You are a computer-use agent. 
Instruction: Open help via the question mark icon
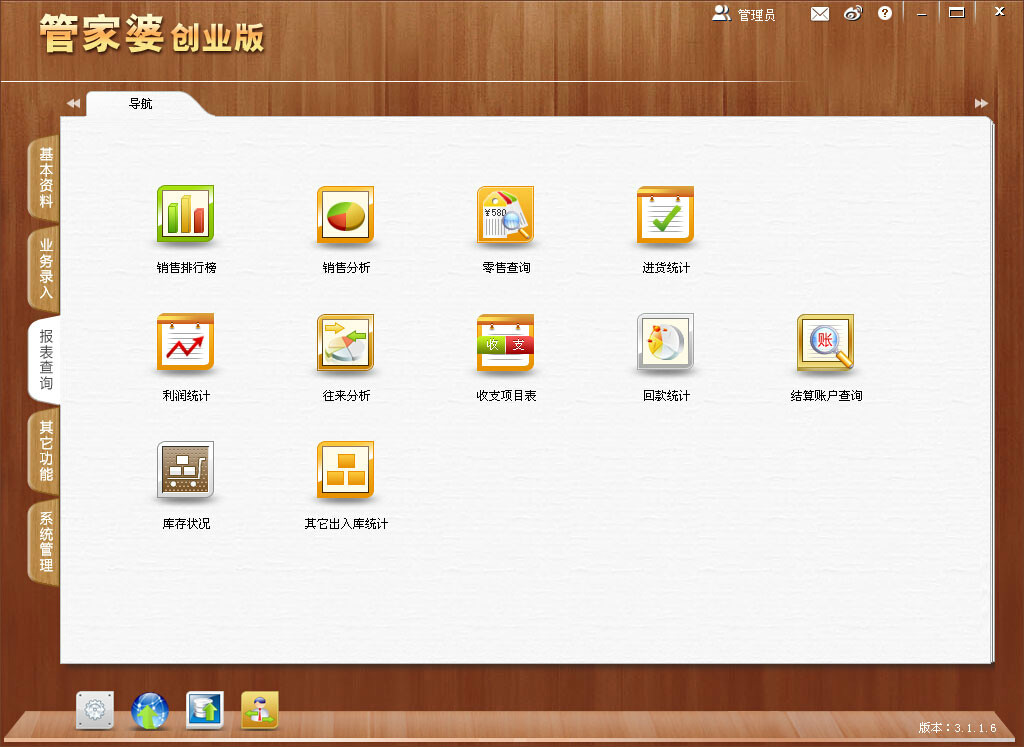(884, 13)
